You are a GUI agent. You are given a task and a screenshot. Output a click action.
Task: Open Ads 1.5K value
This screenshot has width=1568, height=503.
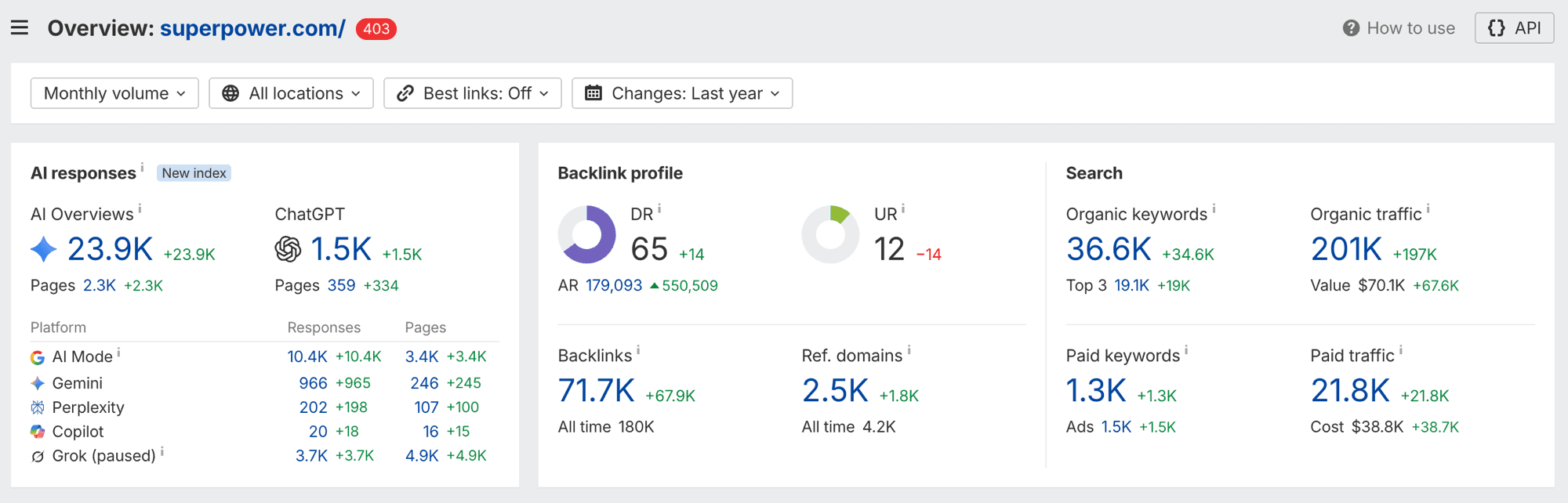(1116, 427)
